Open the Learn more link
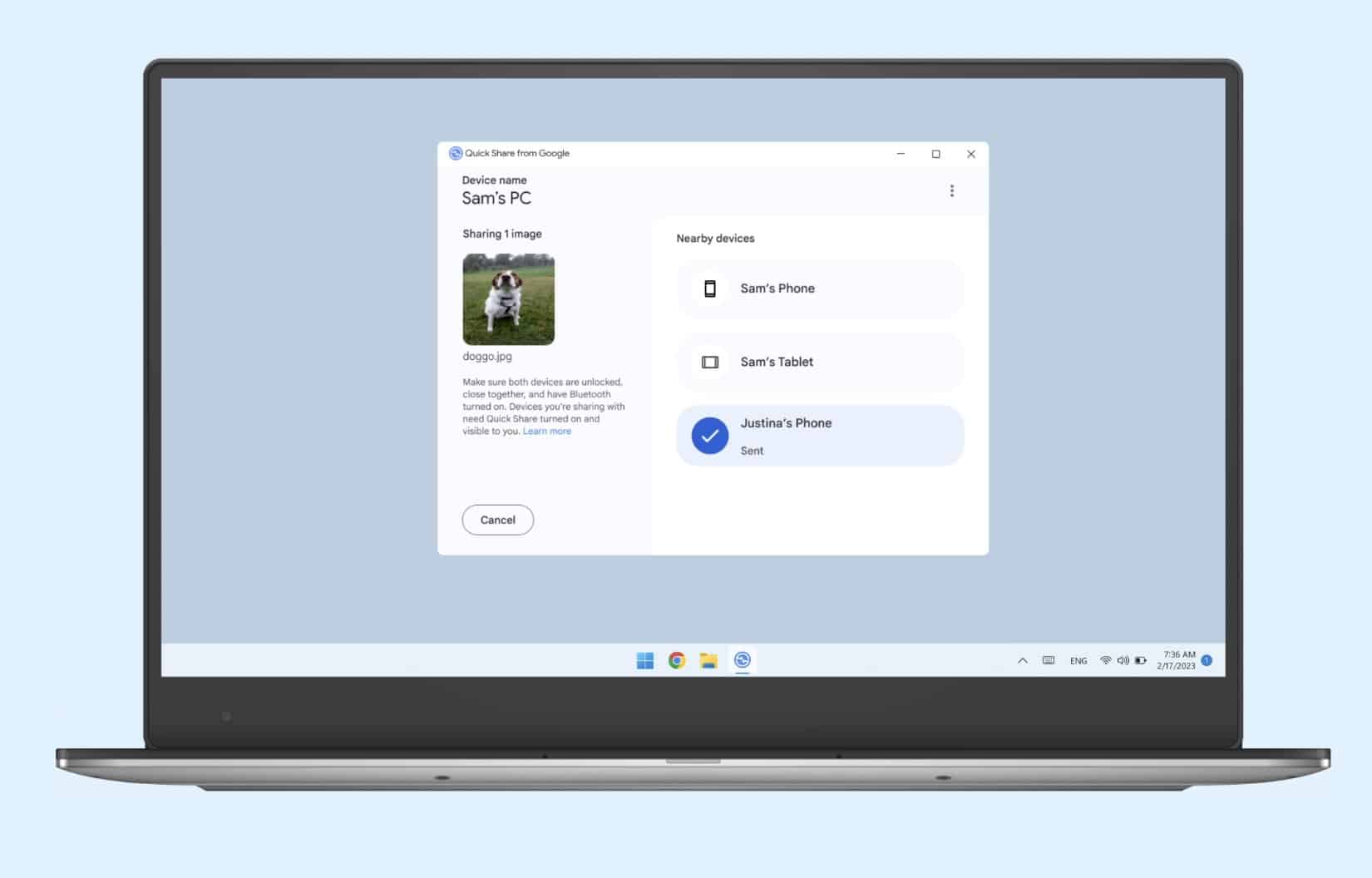1372x878 pixels. click(547, 431)
